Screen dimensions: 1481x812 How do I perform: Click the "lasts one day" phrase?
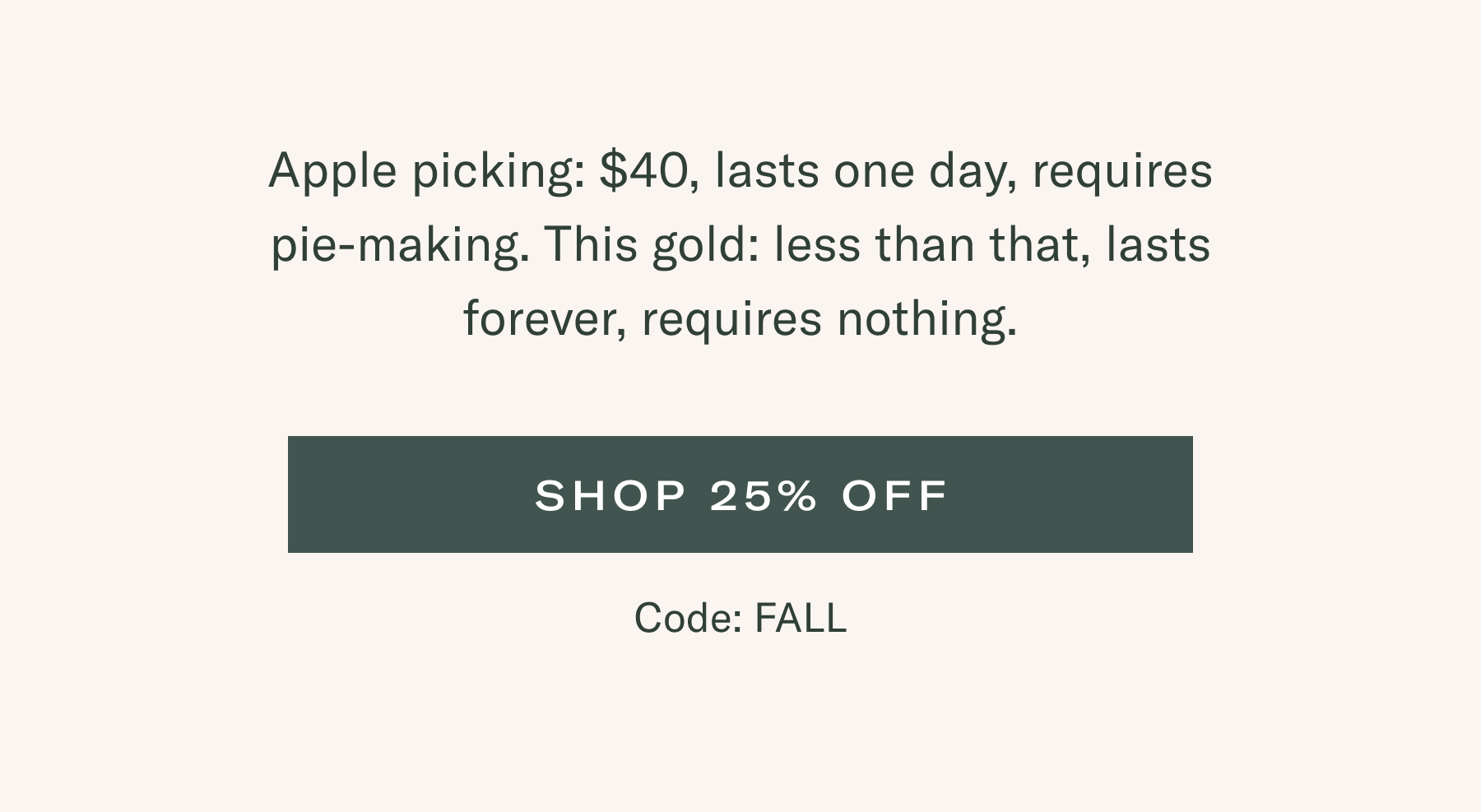click(862, 172)
